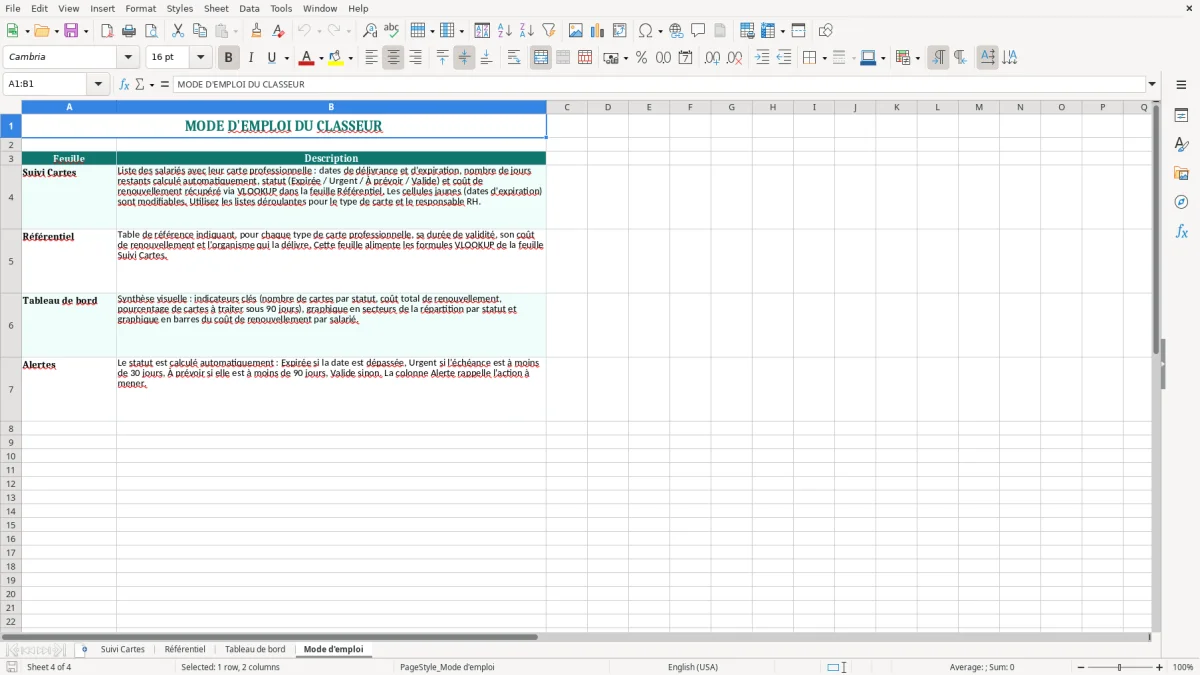Align text left
This screenshot has width=1200, height=675.
point(371,58)
